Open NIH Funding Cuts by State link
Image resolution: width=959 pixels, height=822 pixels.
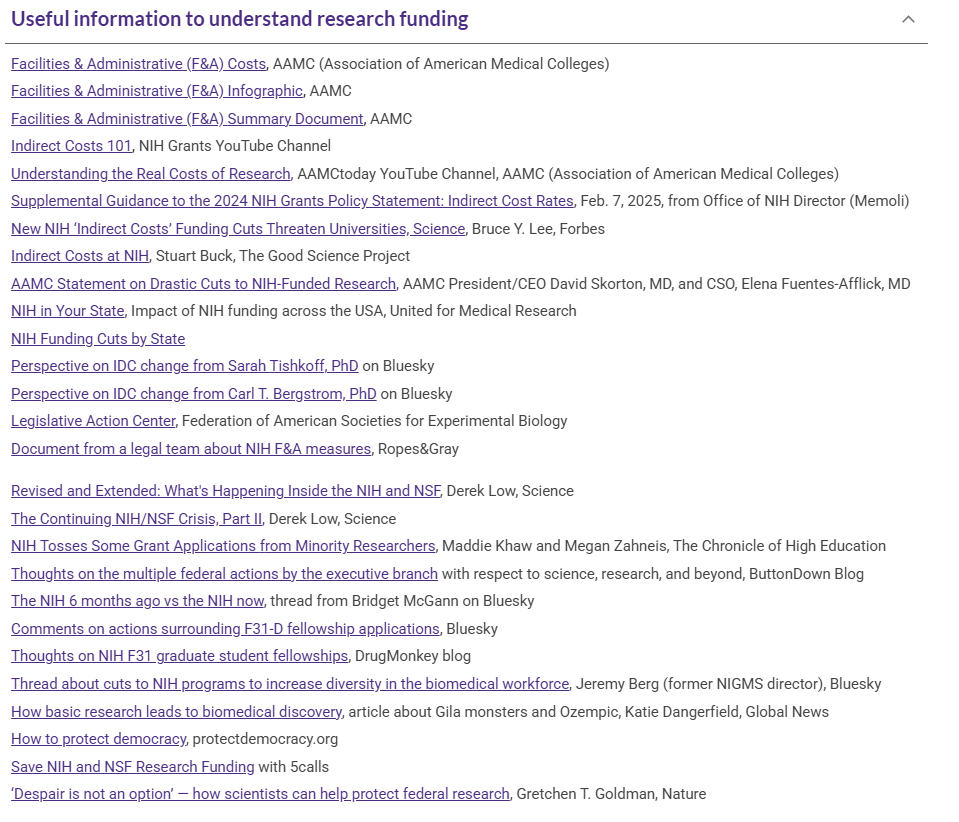[x=98, y=339]
